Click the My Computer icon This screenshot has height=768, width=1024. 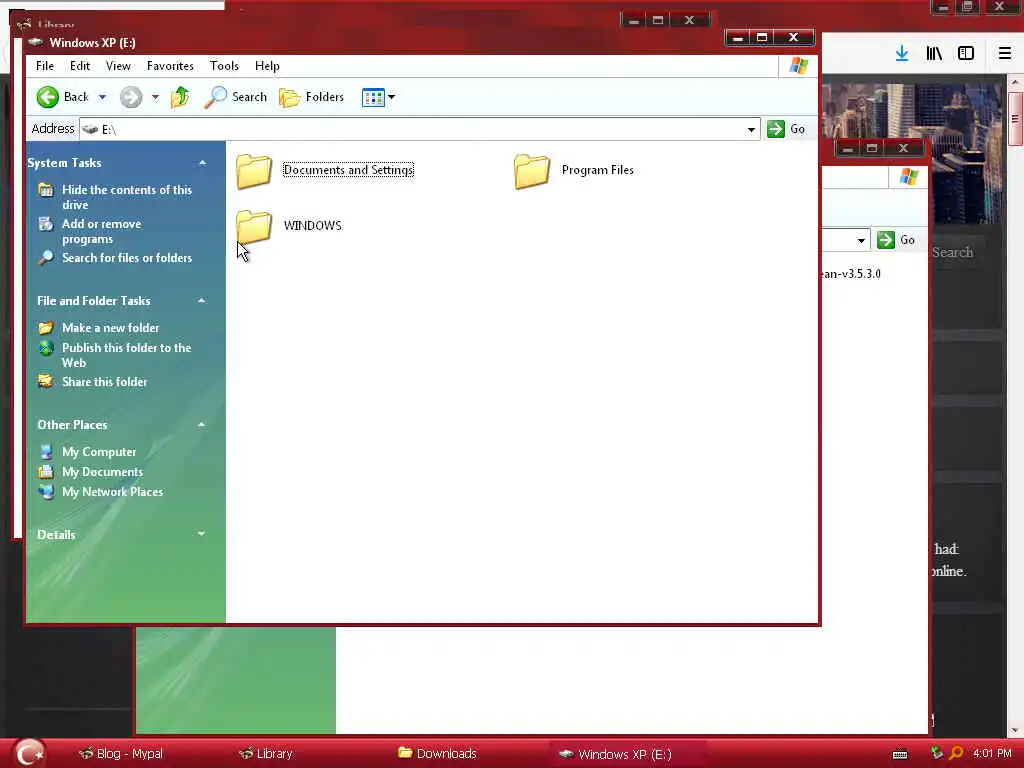click(46, 452)
